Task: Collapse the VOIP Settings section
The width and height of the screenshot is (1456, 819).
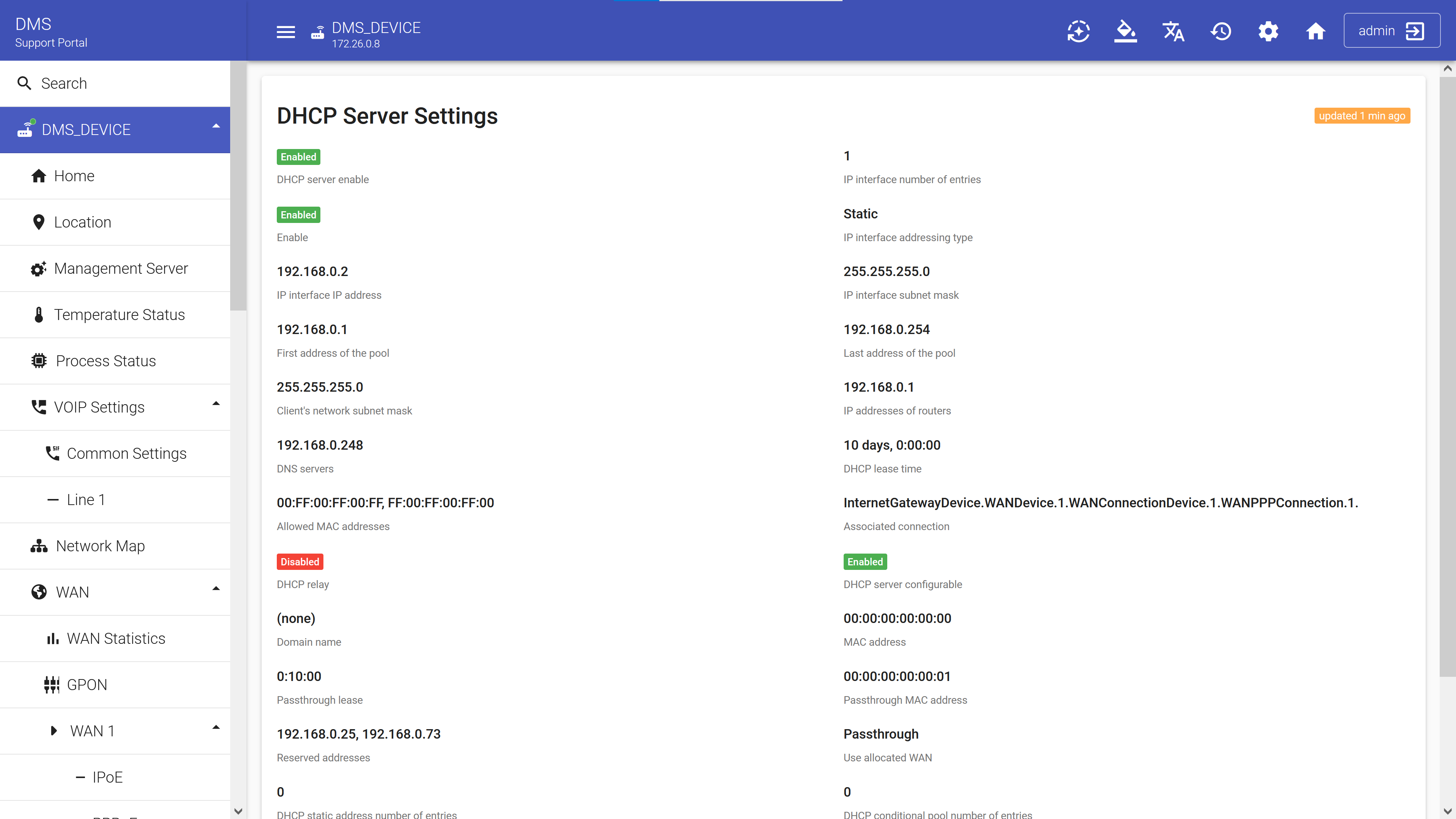Action: click(x=216, y=404)
